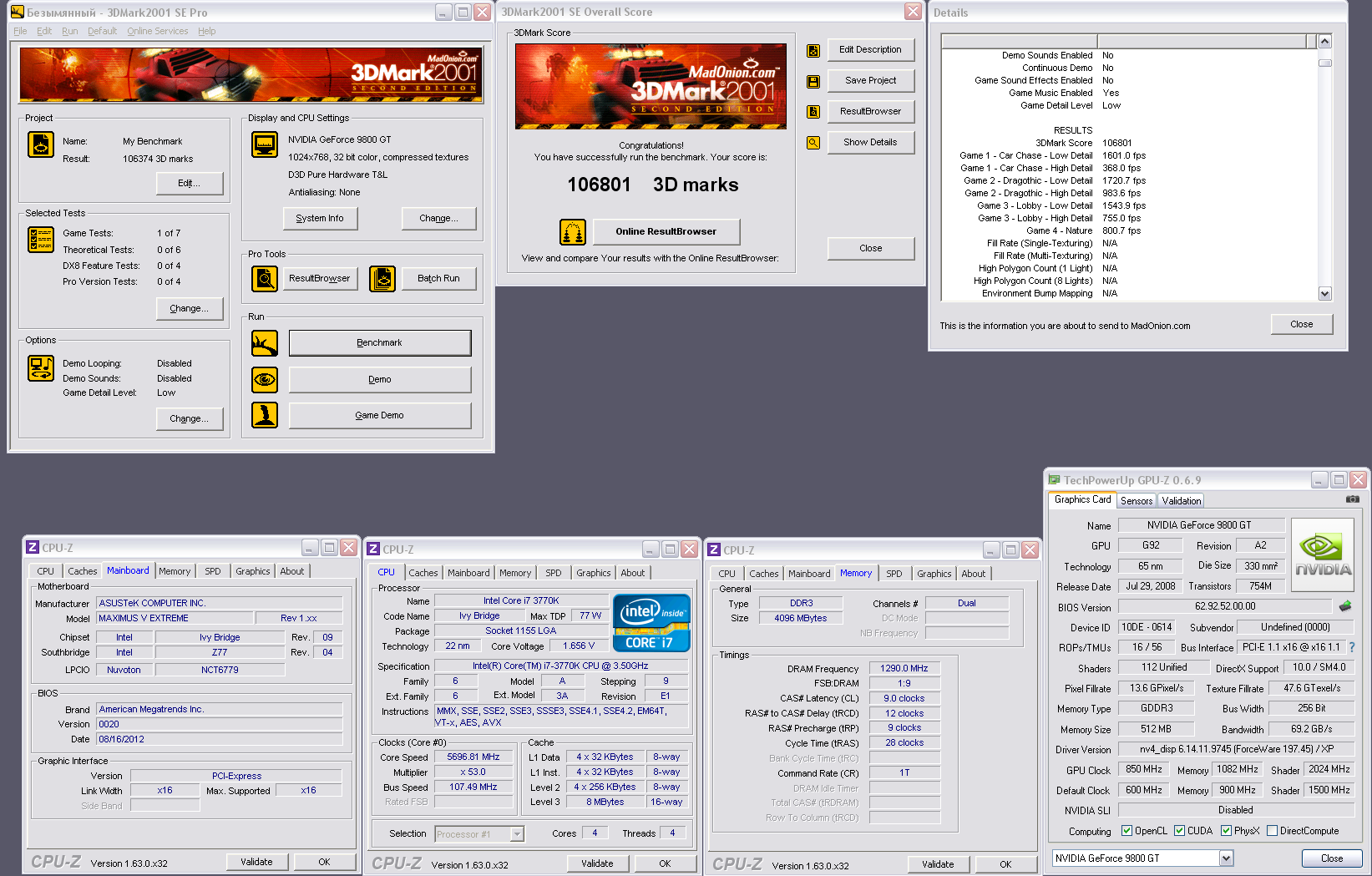1372x876 pixels.
Task: Click the Batch Run button
Action: click(438, 278)
